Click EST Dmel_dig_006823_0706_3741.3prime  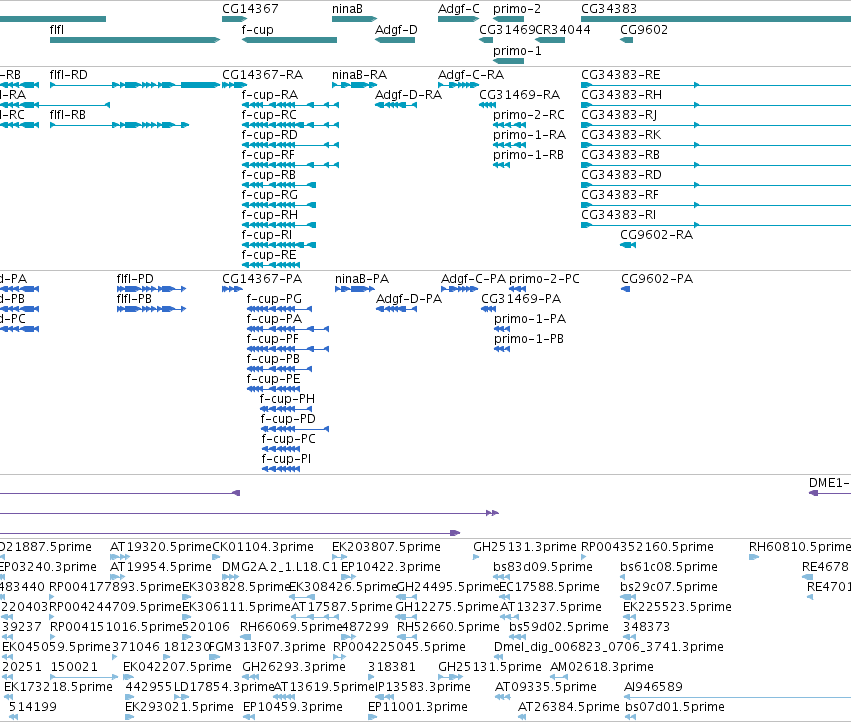608,647
